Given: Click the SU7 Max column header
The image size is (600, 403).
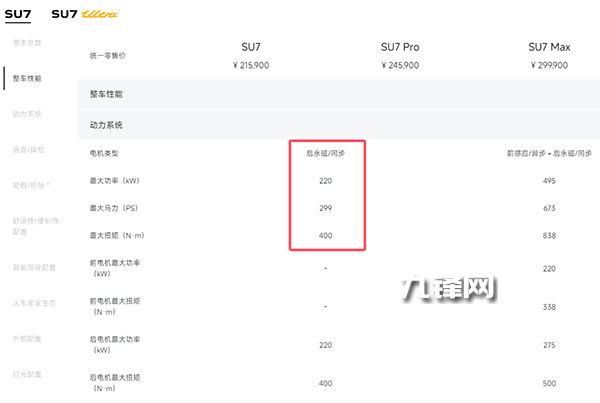Looking at the screenshot, I should 548,47.
